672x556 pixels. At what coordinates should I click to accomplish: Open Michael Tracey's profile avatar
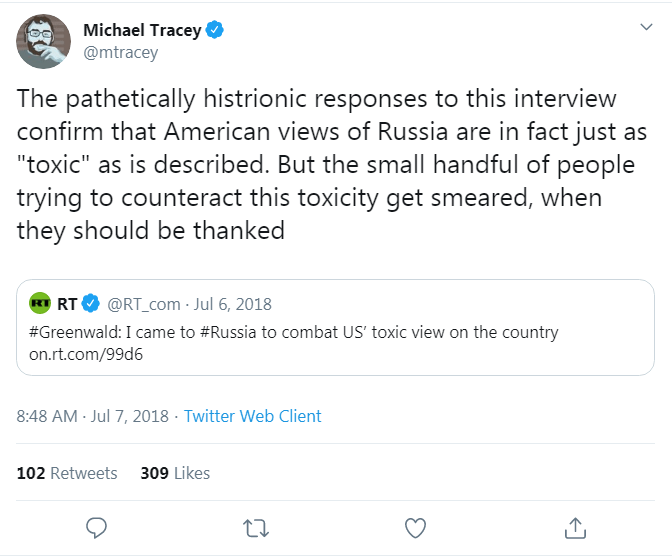click(x=43, y=42)
